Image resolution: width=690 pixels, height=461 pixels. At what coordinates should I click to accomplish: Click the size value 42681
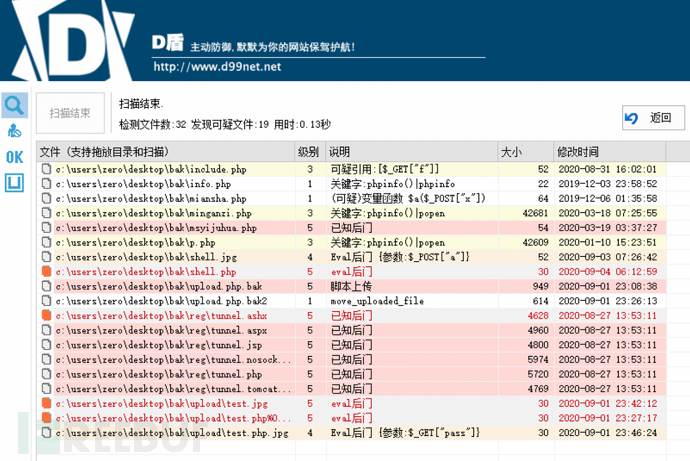535,213
